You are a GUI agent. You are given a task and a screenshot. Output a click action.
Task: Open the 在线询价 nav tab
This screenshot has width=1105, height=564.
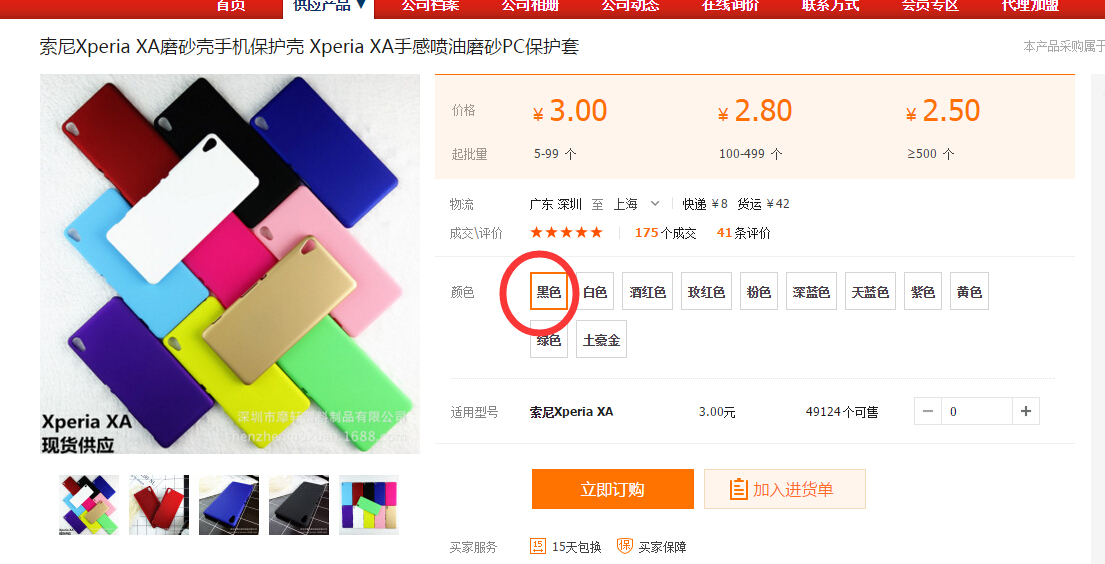tap(731, 6)
